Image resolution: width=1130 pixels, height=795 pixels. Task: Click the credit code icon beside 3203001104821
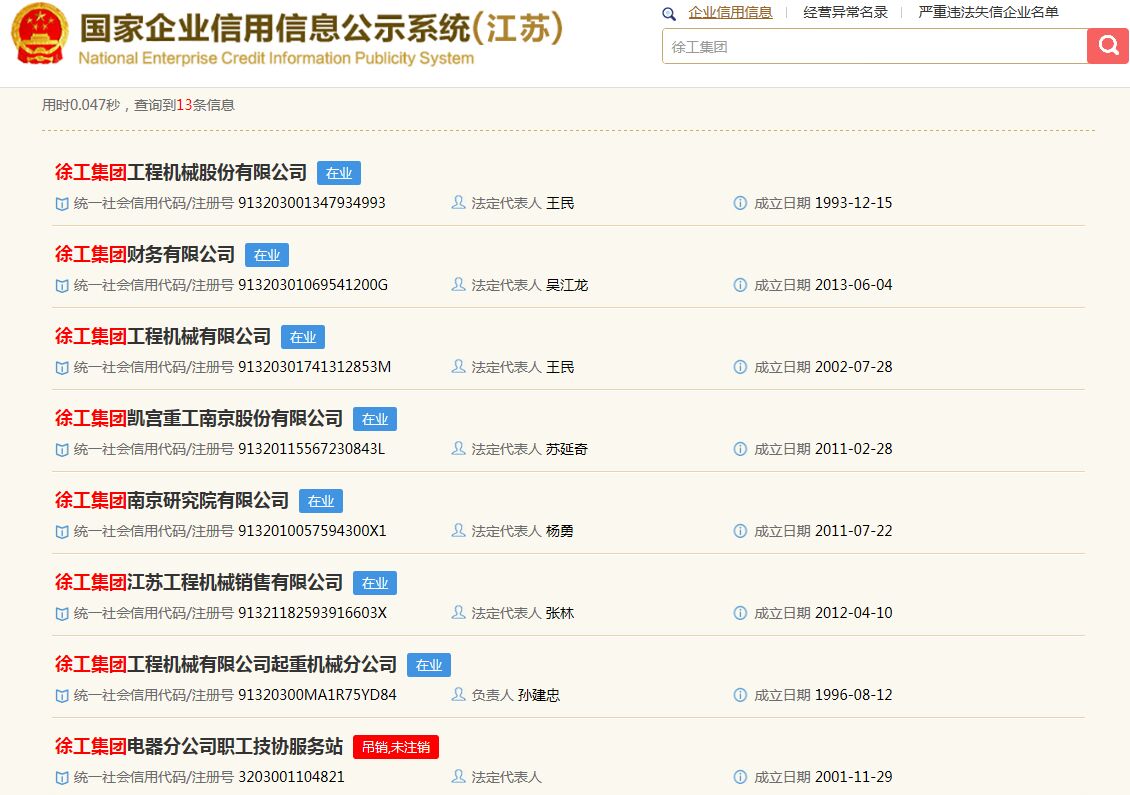coord(62,778)
